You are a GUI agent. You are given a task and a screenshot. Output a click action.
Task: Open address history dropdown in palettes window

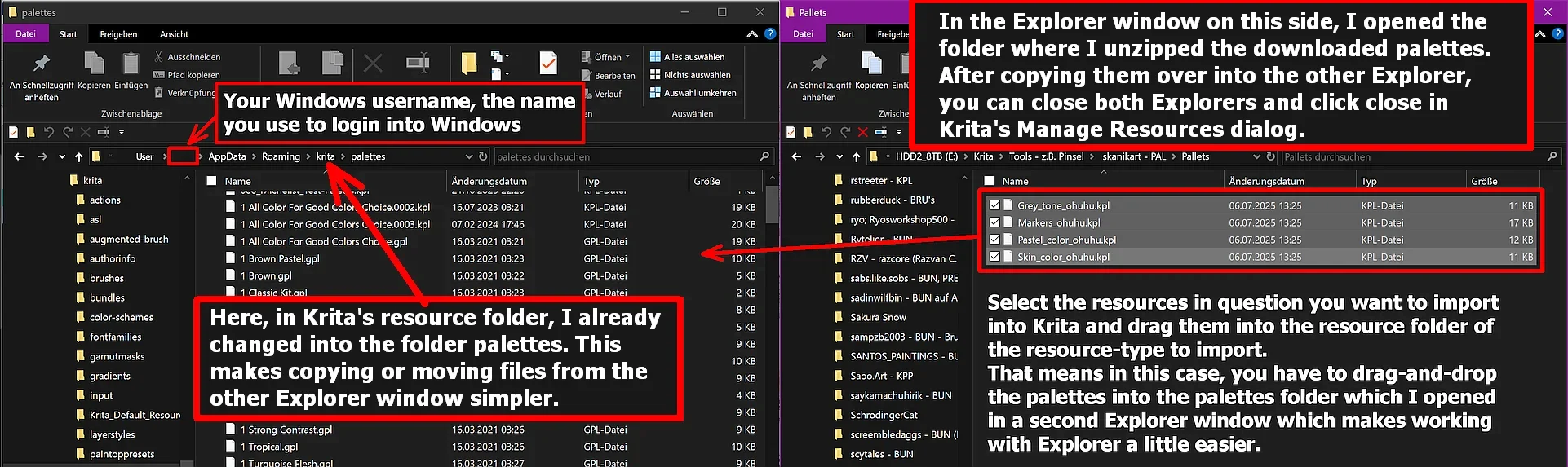469,156
